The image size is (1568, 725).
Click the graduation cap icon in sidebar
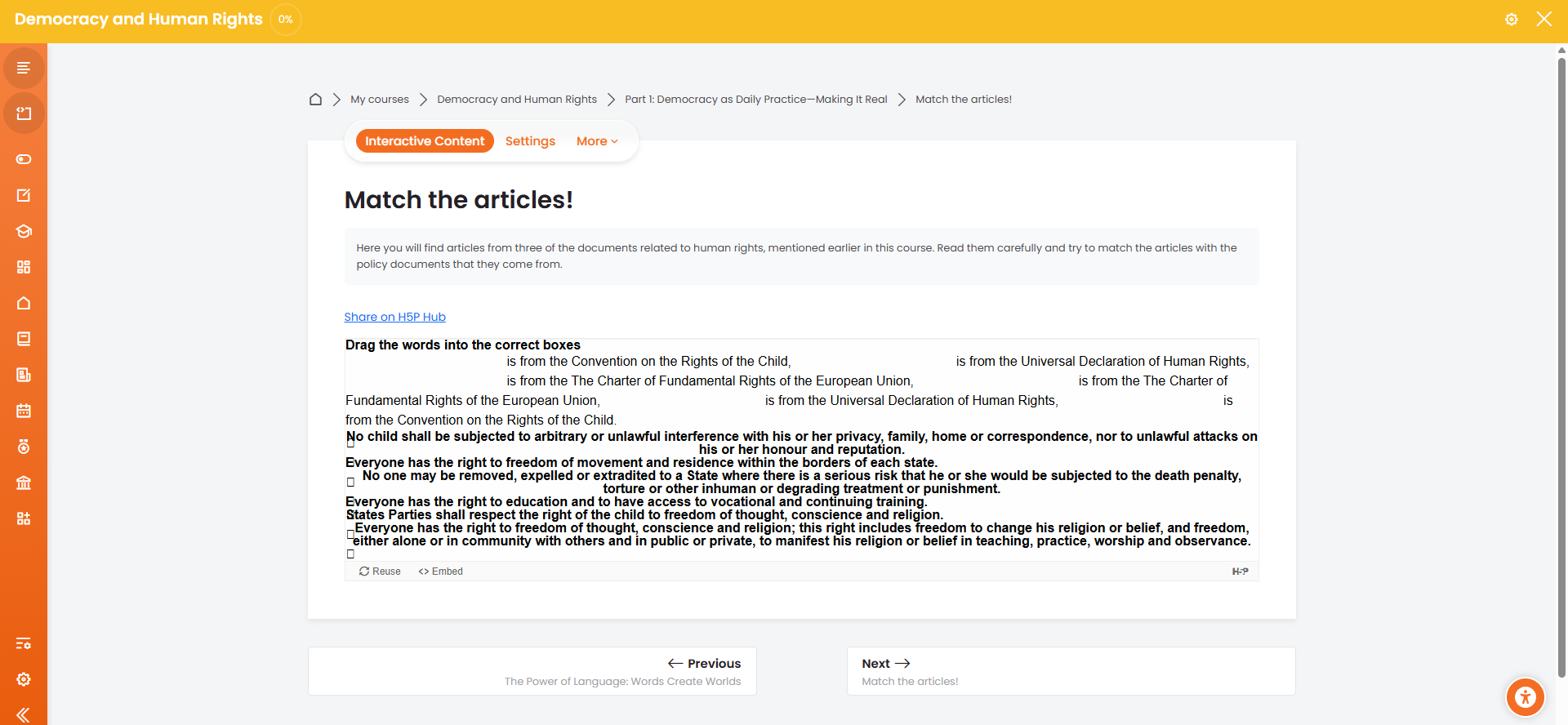pyautogui.click(x=24, y=231)
